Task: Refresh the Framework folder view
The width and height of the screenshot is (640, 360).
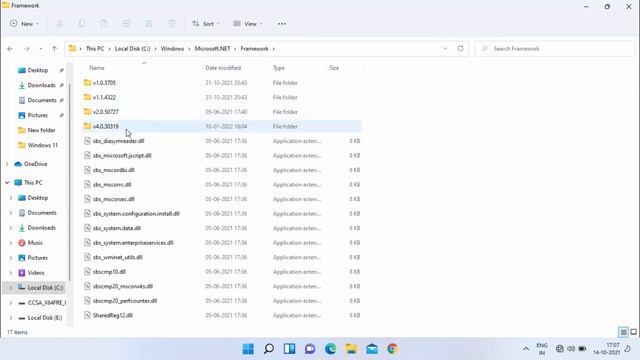Action: pyautogui.click(x=460, y=49)
